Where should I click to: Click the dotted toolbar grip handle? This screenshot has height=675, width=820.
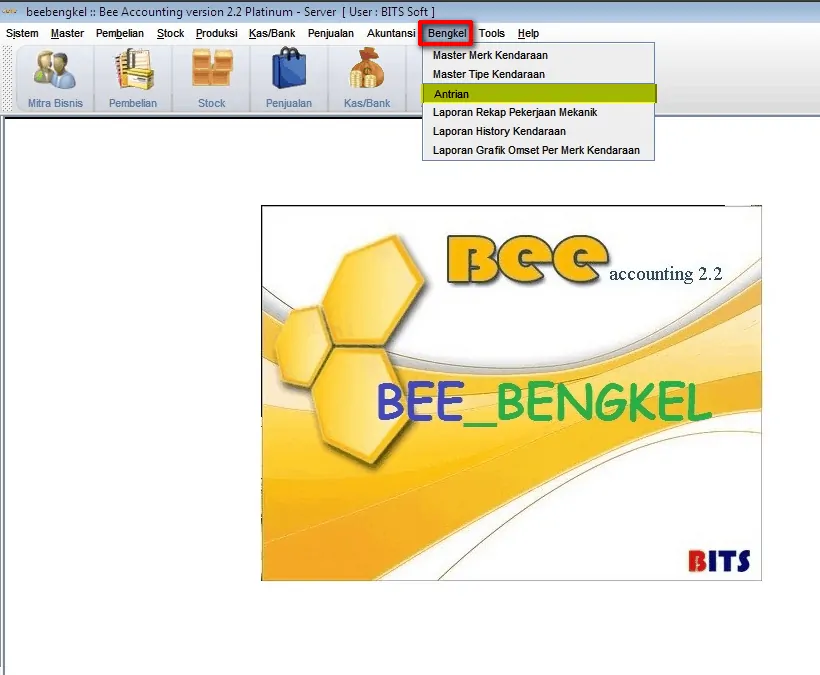tap(7, 78)
